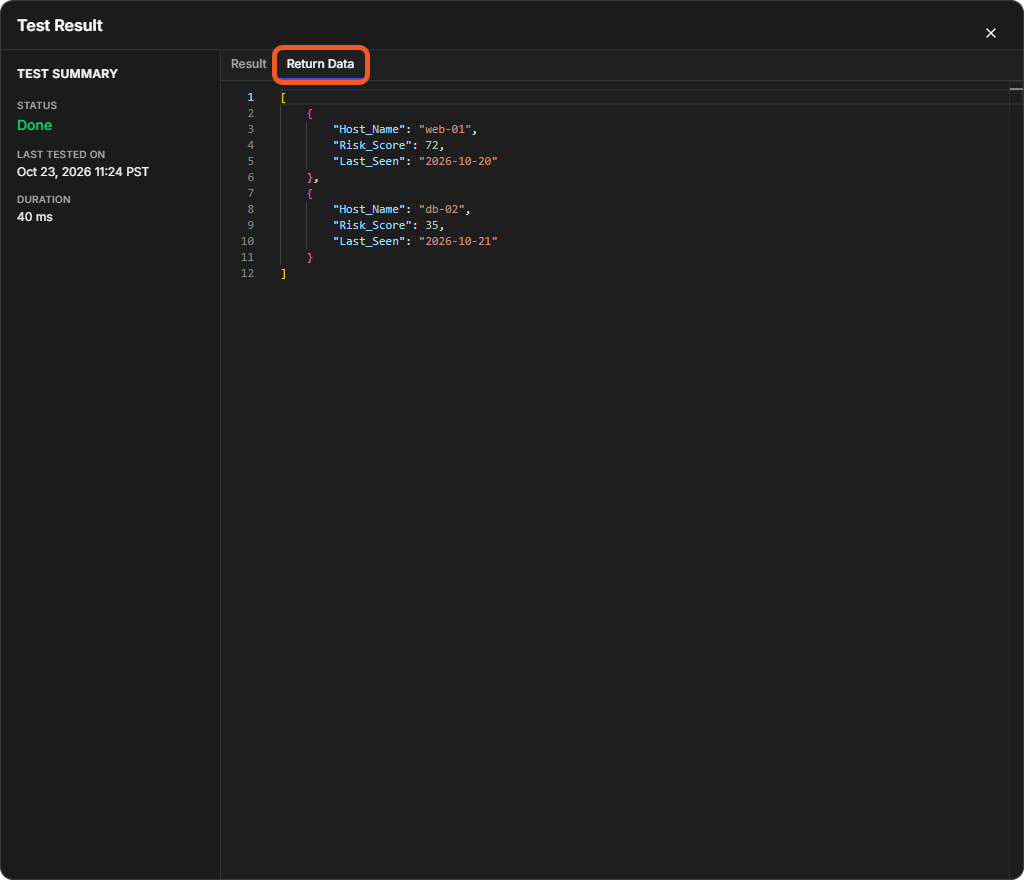Viewport: 1024px width, 880px height.
Task: Click the "web-01" value
Action: [x=445, y=129]
